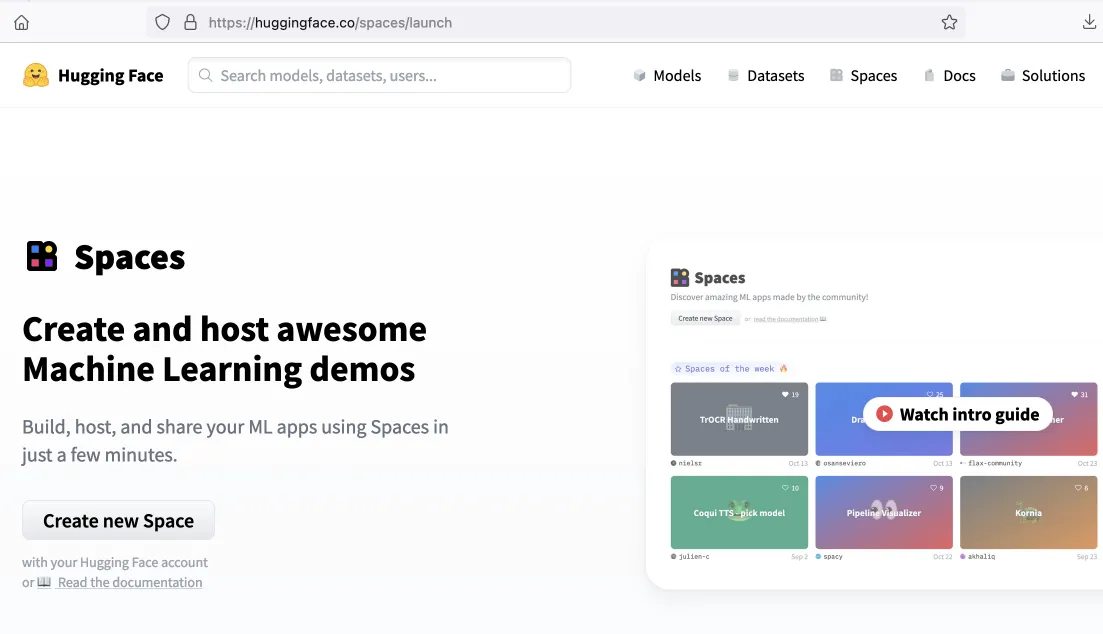Click the browser home icon
Image resolution: width=1103 pixels, height=634 pixels.
click(21, 22)
